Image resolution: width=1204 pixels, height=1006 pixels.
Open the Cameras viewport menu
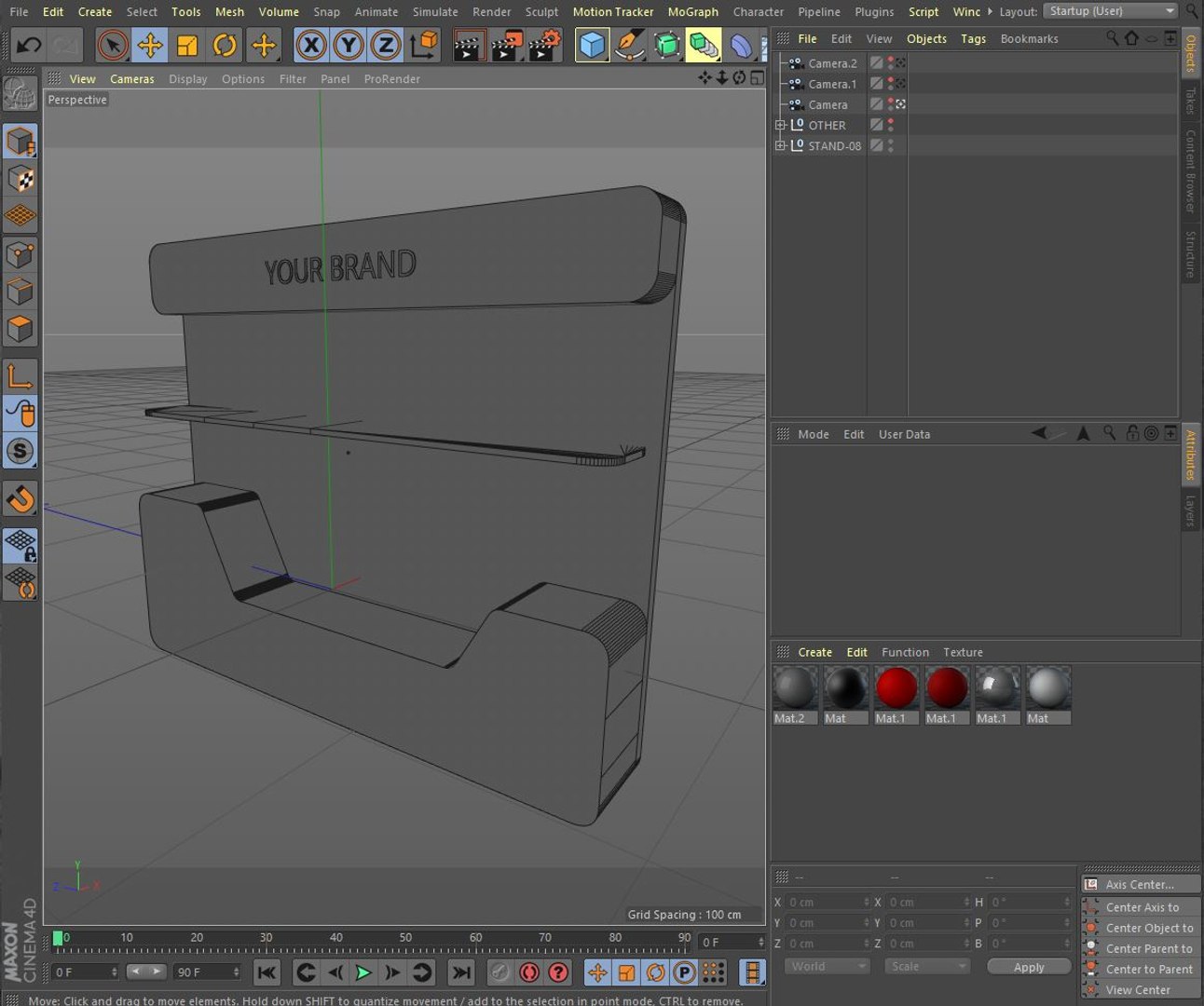pos(132,79)
